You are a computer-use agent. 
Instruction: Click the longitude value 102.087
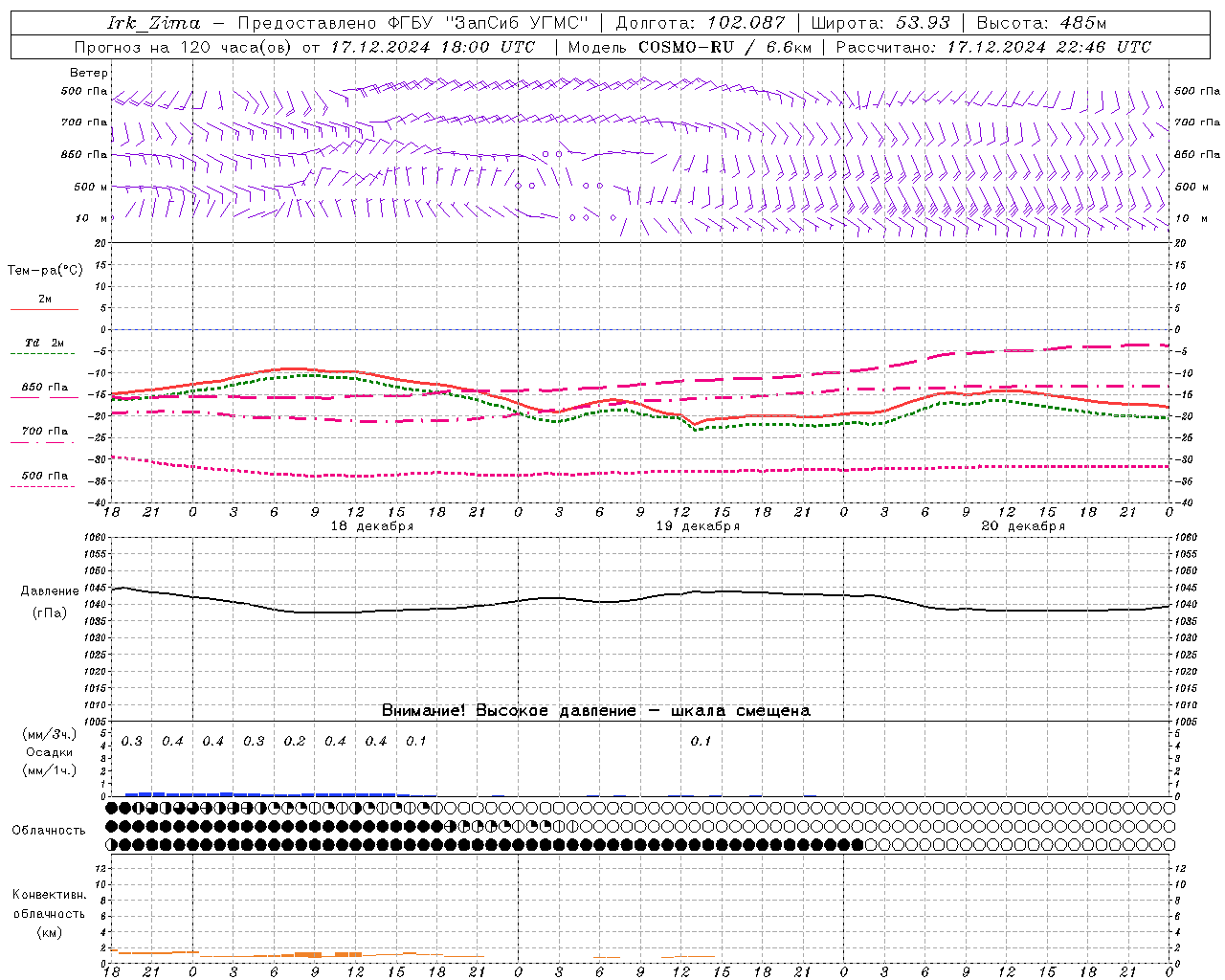click(746, 23)
